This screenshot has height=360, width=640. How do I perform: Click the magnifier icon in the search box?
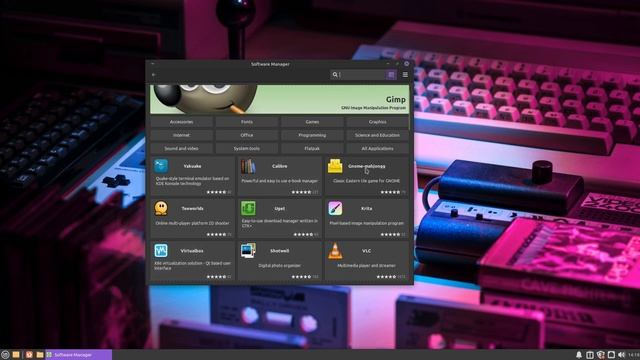coord(335,75)
